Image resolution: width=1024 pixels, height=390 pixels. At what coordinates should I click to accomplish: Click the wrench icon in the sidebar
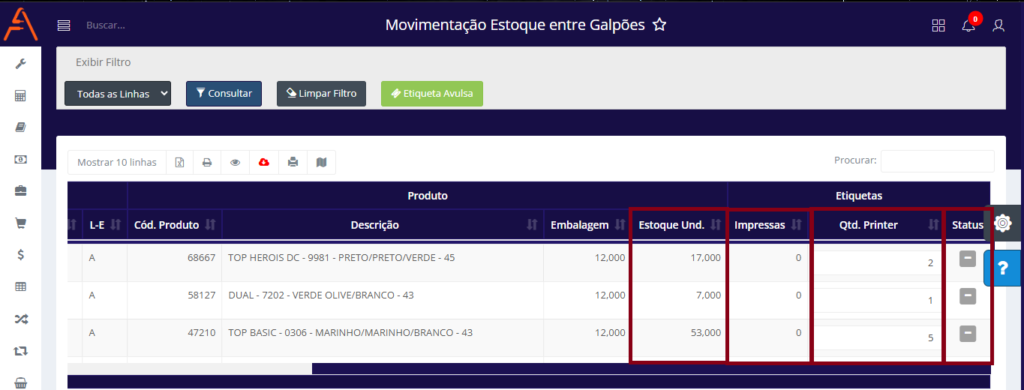pyautogui.click(x=20, y=63)
